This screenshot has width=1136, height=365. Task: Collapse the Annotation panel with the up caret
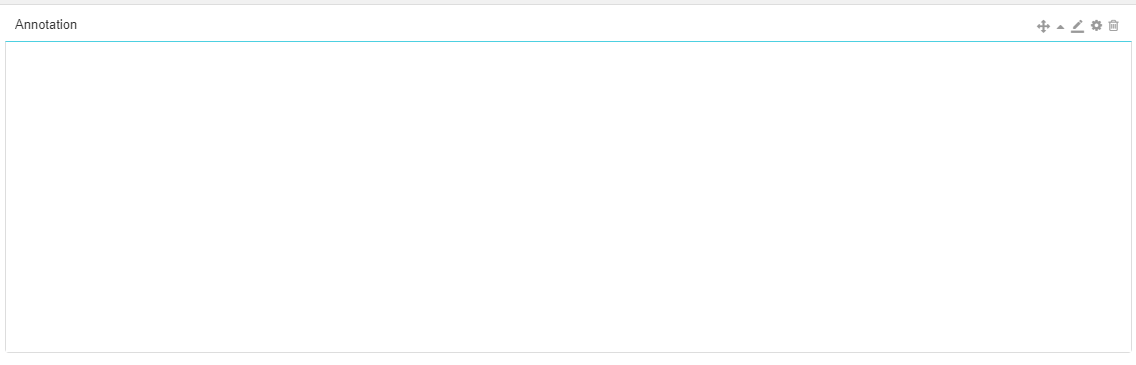1061,27
